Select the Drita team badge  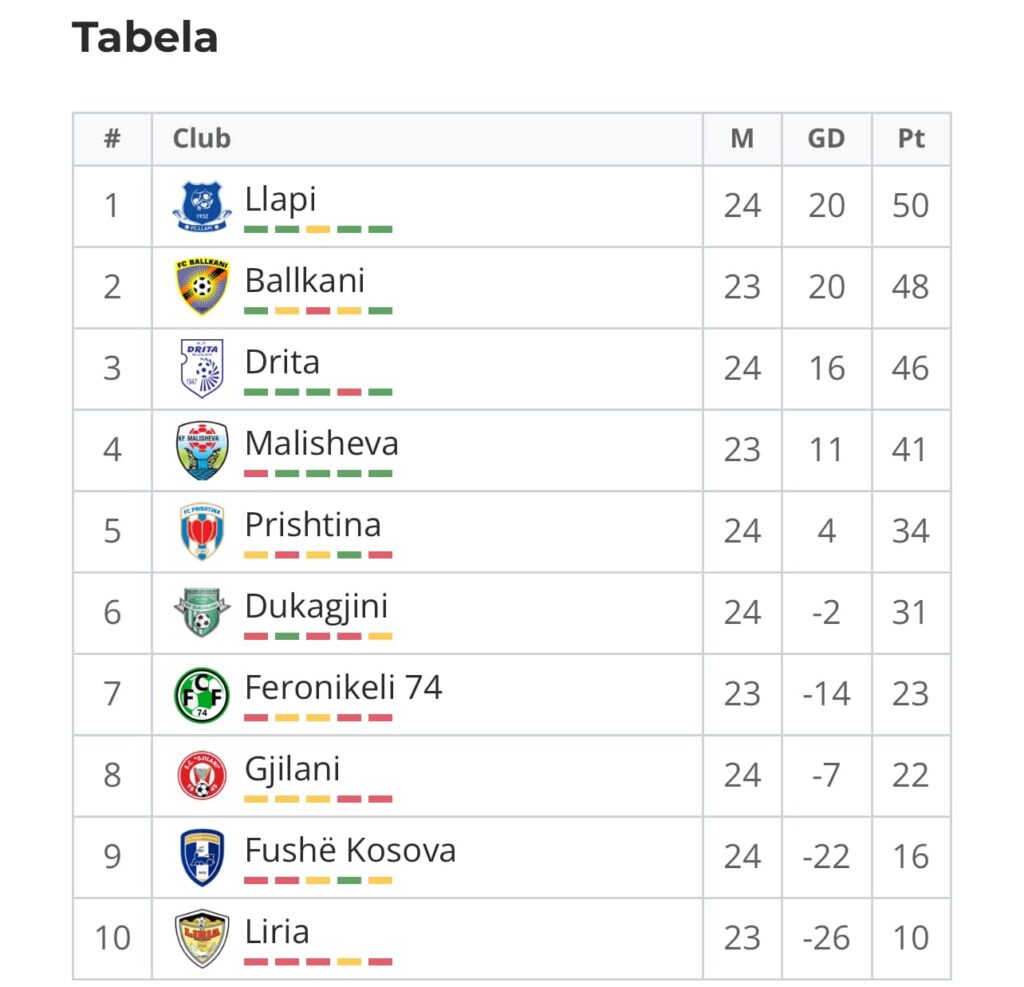click(202, 368)
